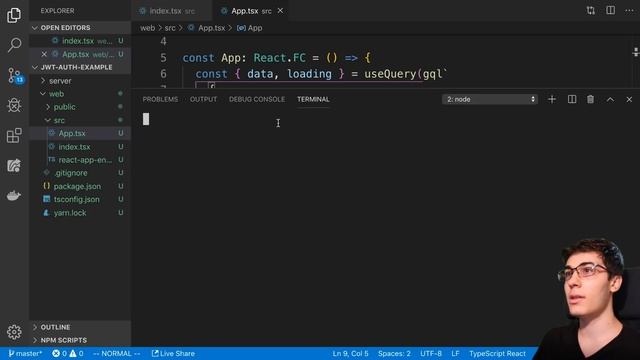
Task: Switch to the Problems panel tab
Action: 160,99
